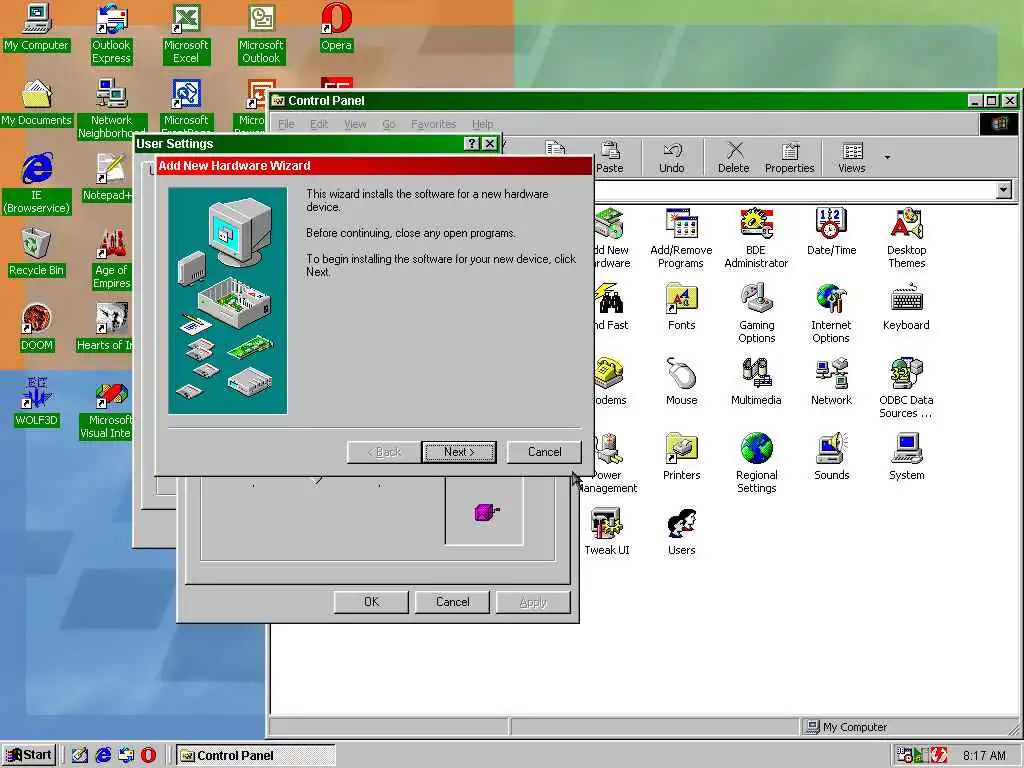The image size is (1024, 768).
Task: Open Gaming Options icon
Action: [x=756, y=313]
